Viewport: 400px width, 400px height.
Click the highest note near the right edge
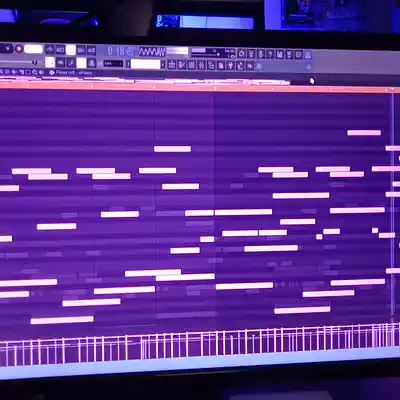point(364,133)
